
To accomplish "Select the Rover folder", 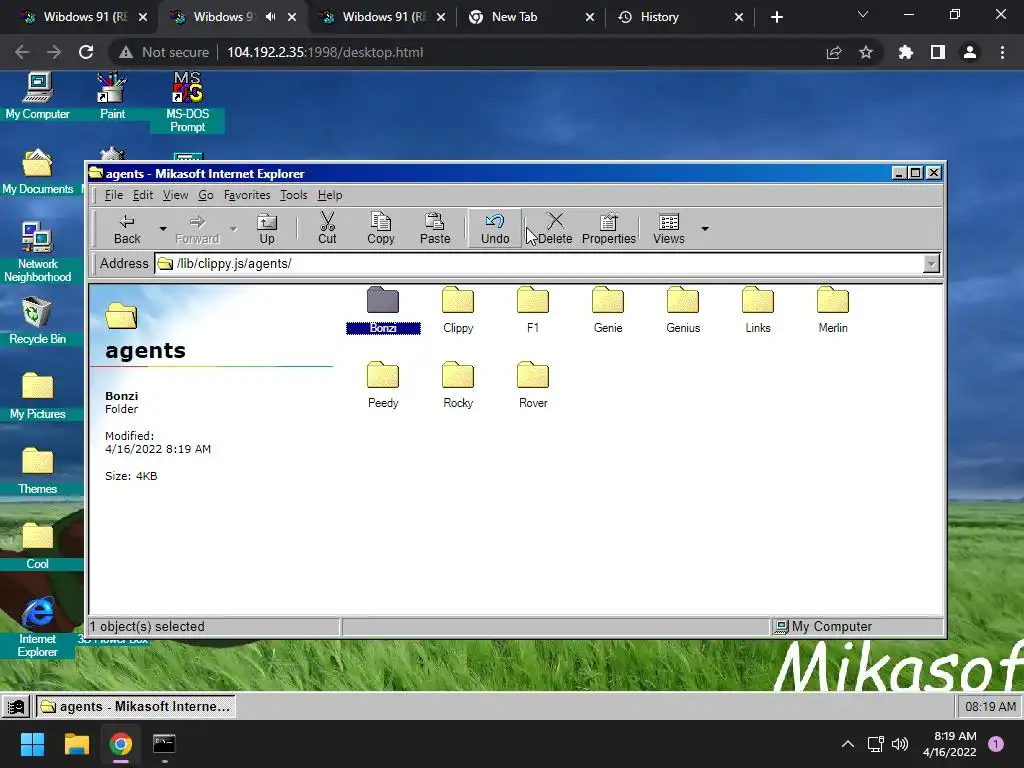I will click(x=533, y=385).
